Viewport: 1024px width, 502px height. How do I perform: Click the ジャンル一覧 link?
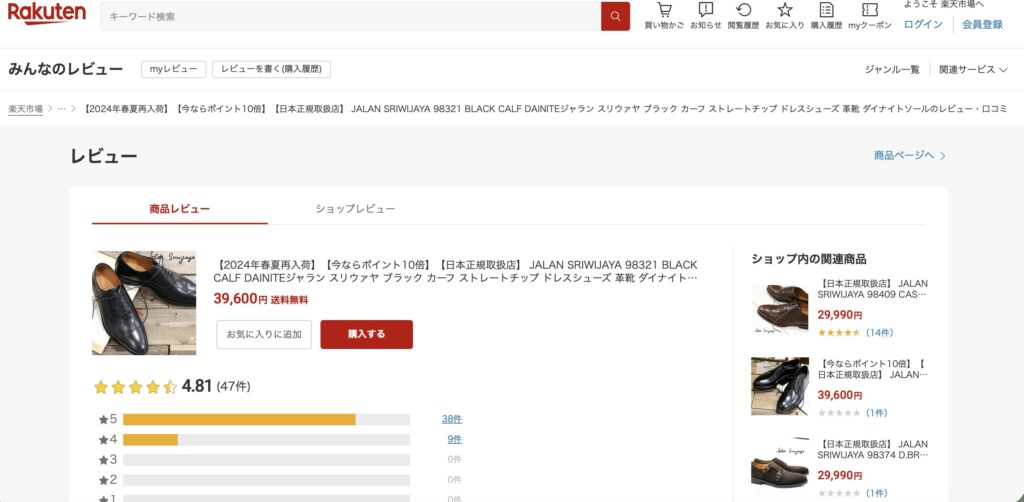click(x=892, y=69)
